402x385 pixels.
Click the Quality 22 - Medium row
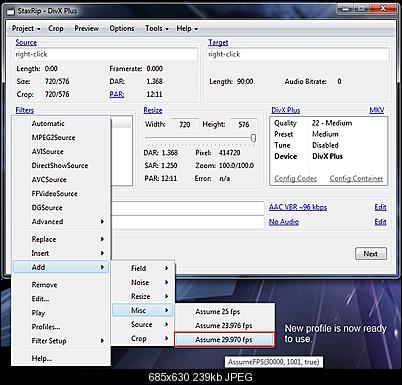329,123
